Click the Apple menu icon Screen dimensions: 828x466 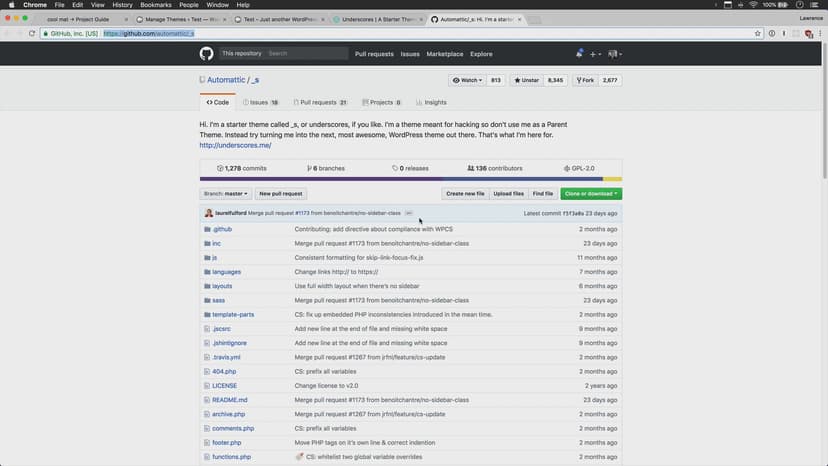point(11,5)
